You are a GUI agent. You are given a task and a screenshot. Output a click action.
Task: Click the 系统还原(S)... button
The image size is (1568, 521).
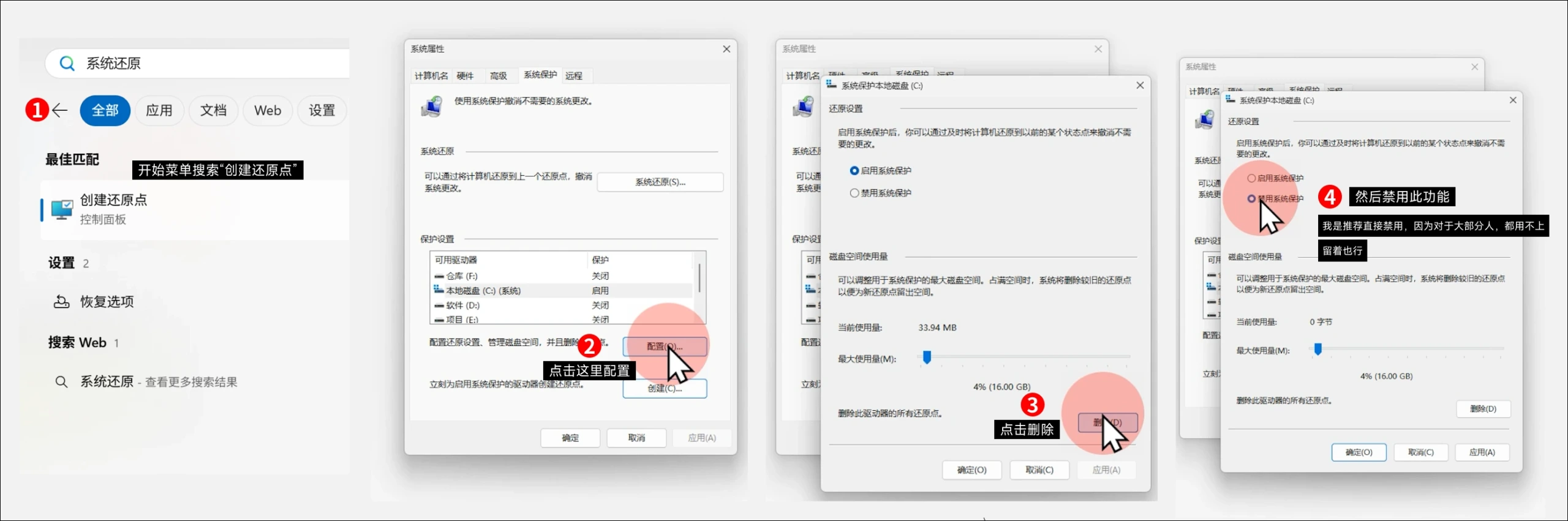click(660, 182)
